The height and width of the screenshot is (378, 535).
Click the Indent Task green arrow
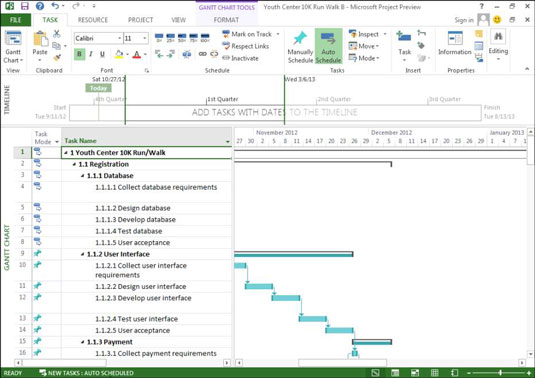(x=170, y=54)
